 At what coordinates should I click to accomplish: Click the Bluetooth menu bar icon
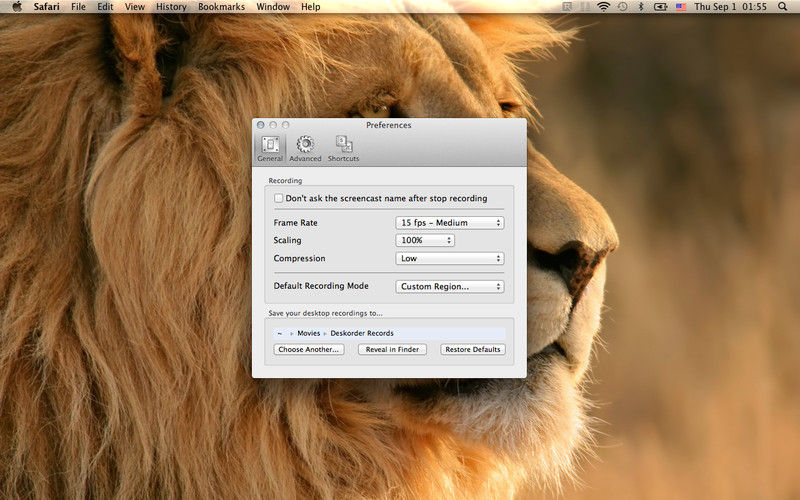(x=641, y=7)
